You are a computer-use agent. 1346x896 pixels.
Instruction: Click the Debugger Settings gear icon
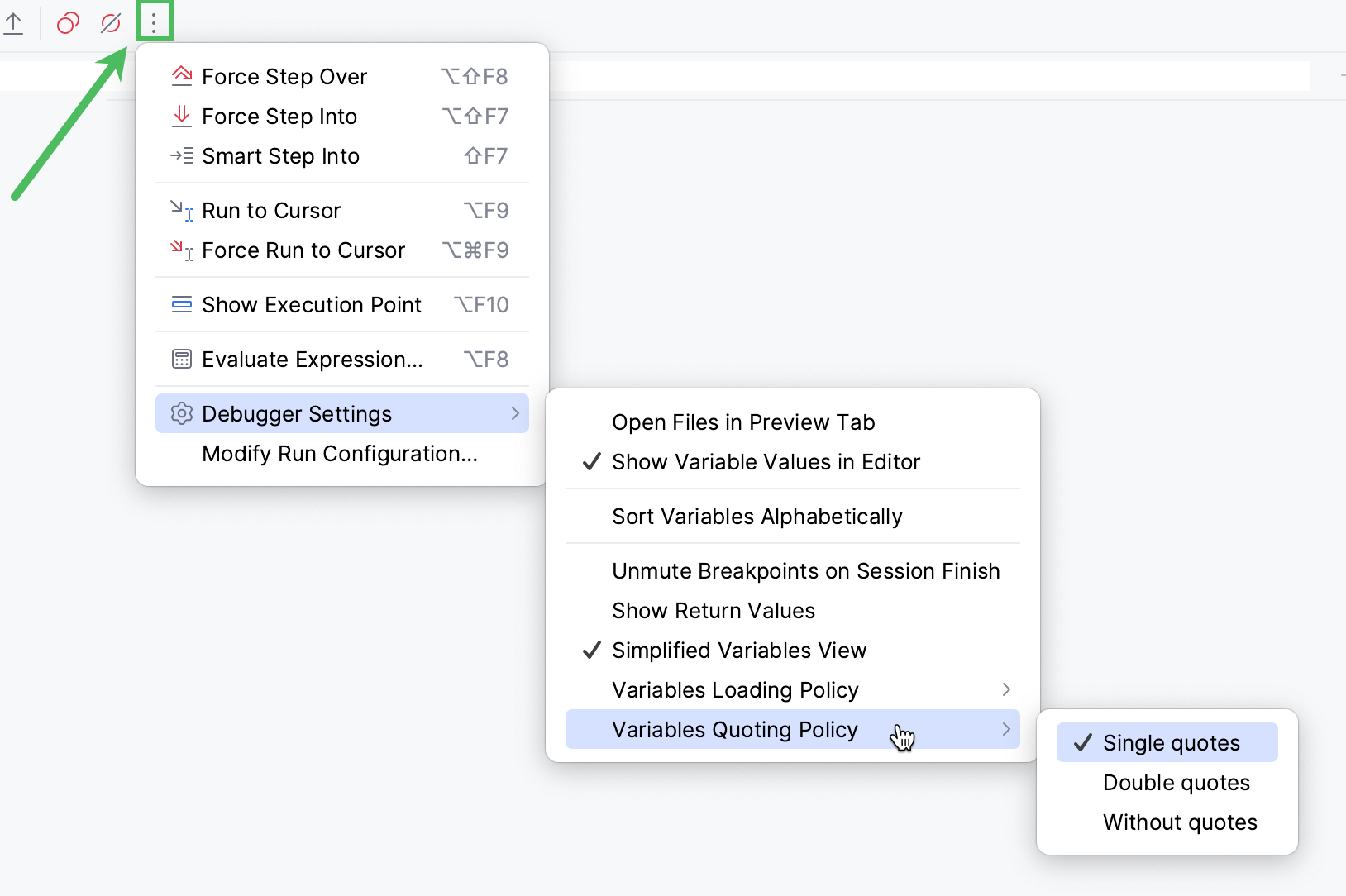pyautogui.click(x=182, y=413)
